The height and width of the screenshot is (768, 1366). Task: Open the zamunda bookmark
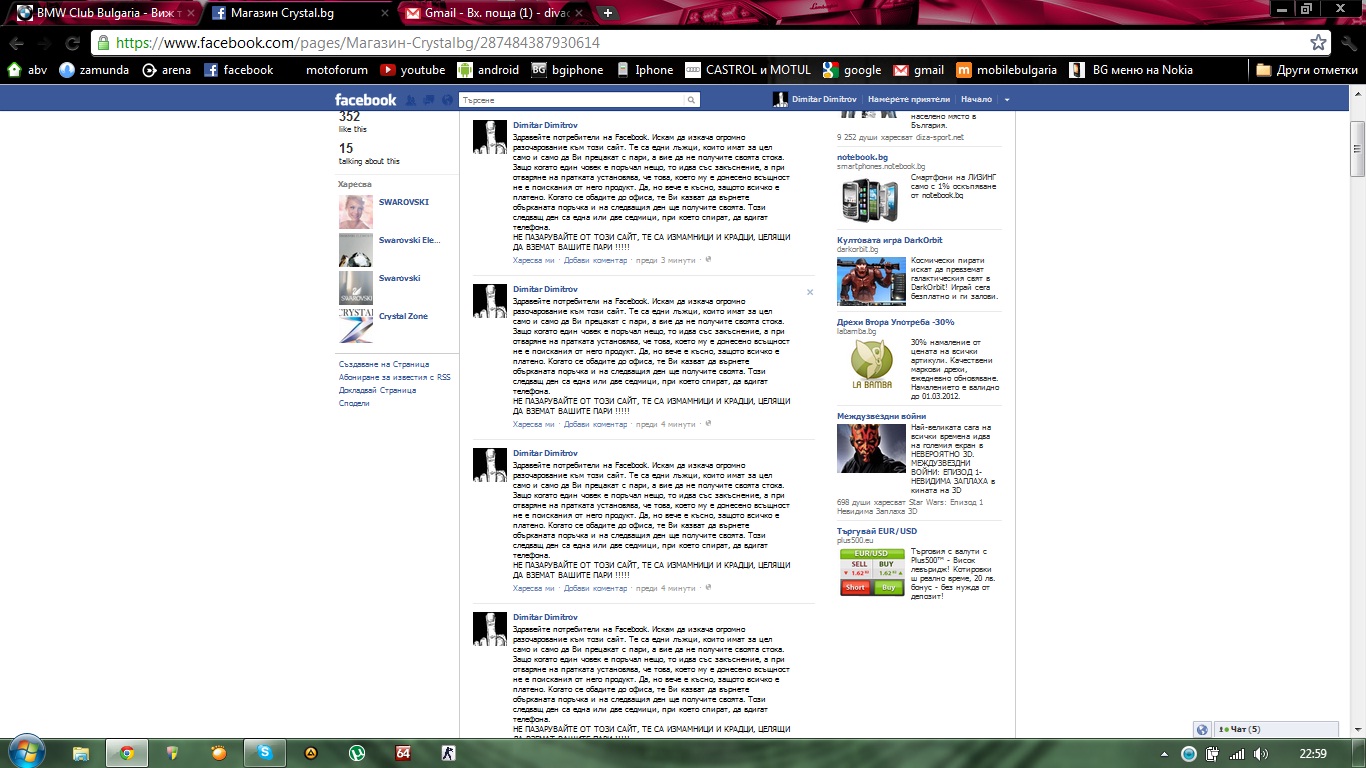[x=93, y=70]
